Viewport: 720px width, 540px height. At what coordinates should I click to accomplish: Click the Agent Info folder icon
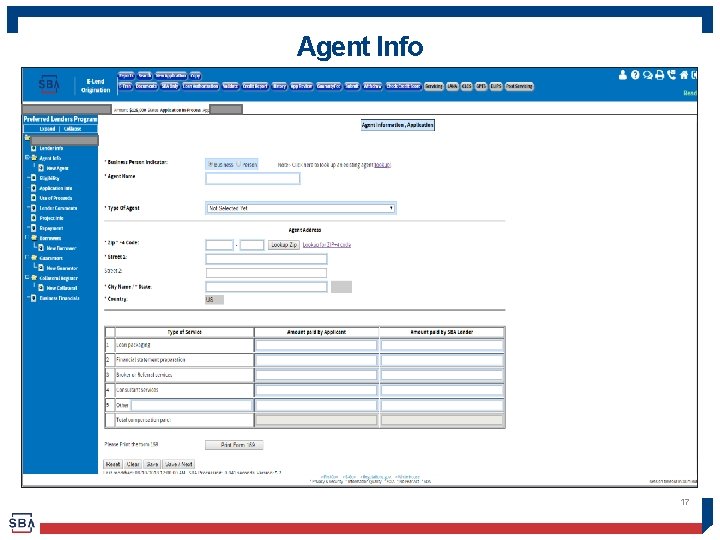(x=34, y=158)
